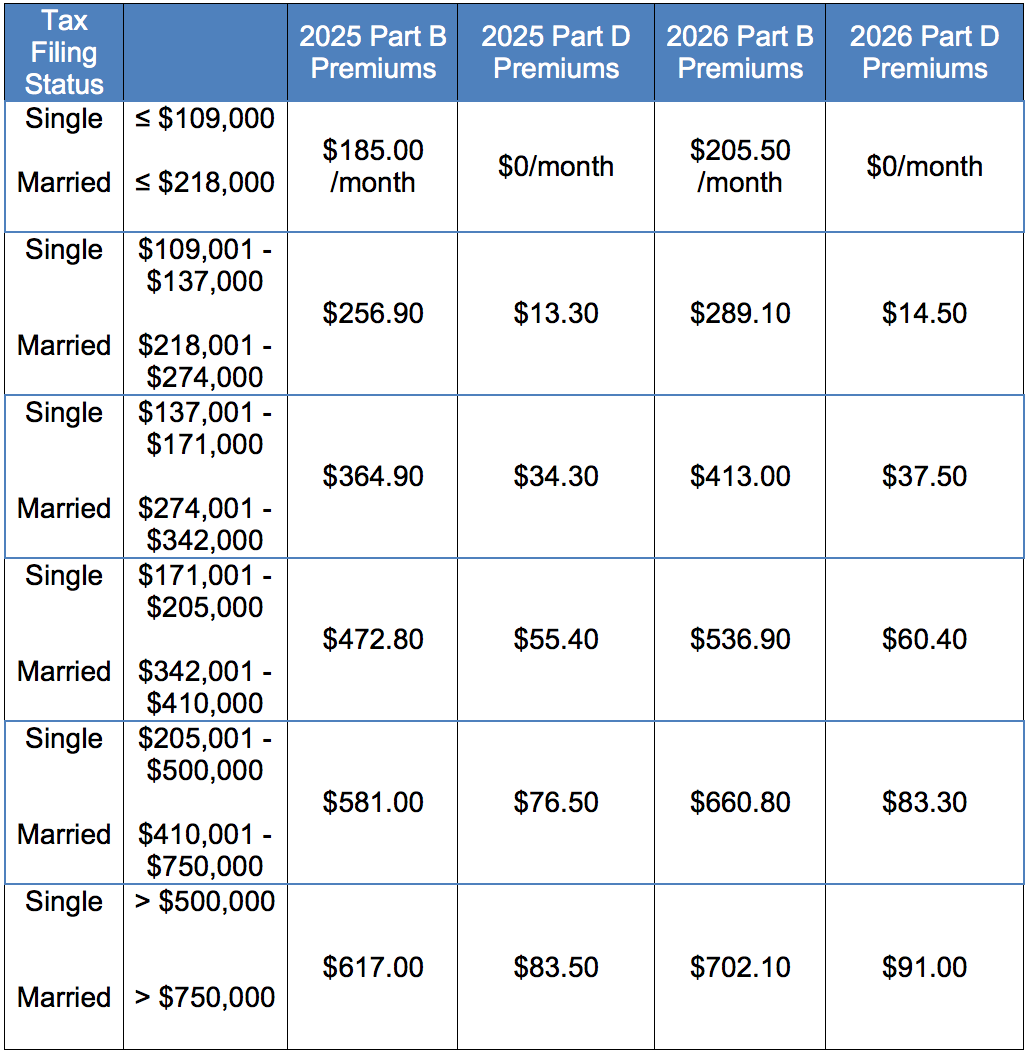This screenshot has height=1057, width=1029.
Task: Select the $60.40 premium cell
Action: click(x=925, y=640)
